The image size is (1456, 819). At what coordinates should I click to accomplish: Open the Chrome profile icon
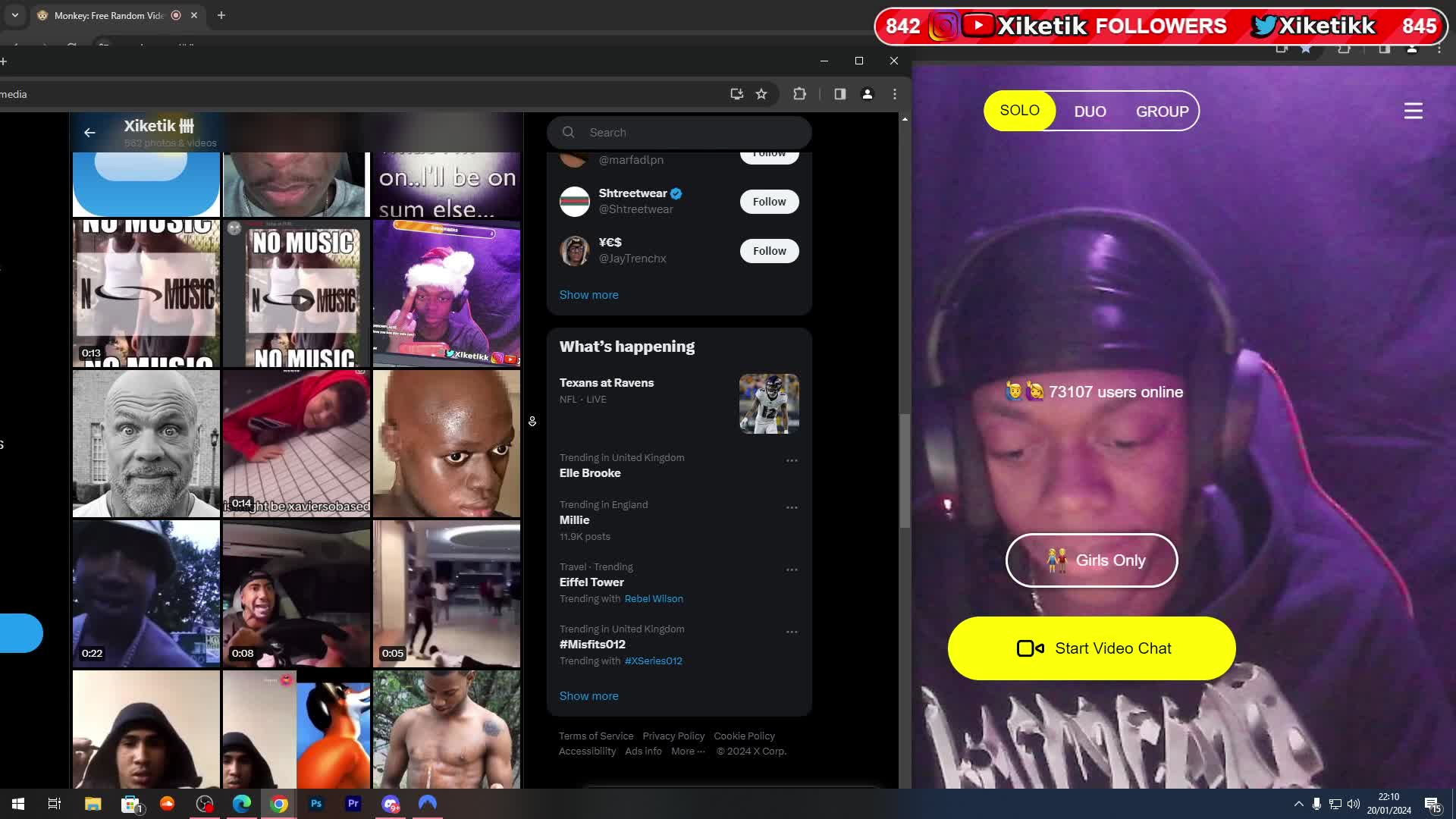click(x=867, y=94)
